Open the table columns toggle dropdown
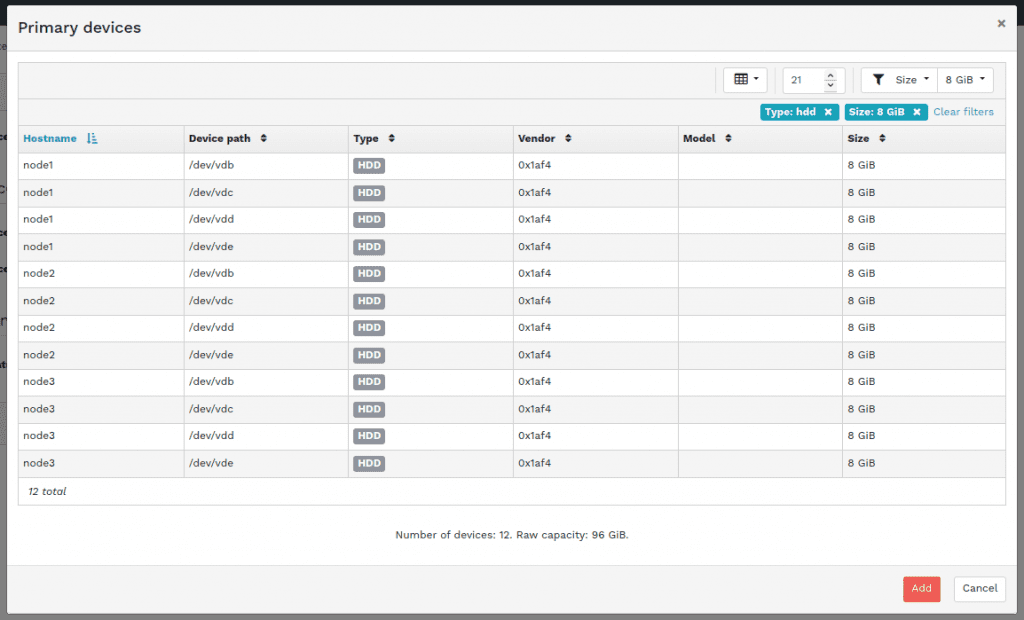The image size is (1024, 620). (745, 80)
